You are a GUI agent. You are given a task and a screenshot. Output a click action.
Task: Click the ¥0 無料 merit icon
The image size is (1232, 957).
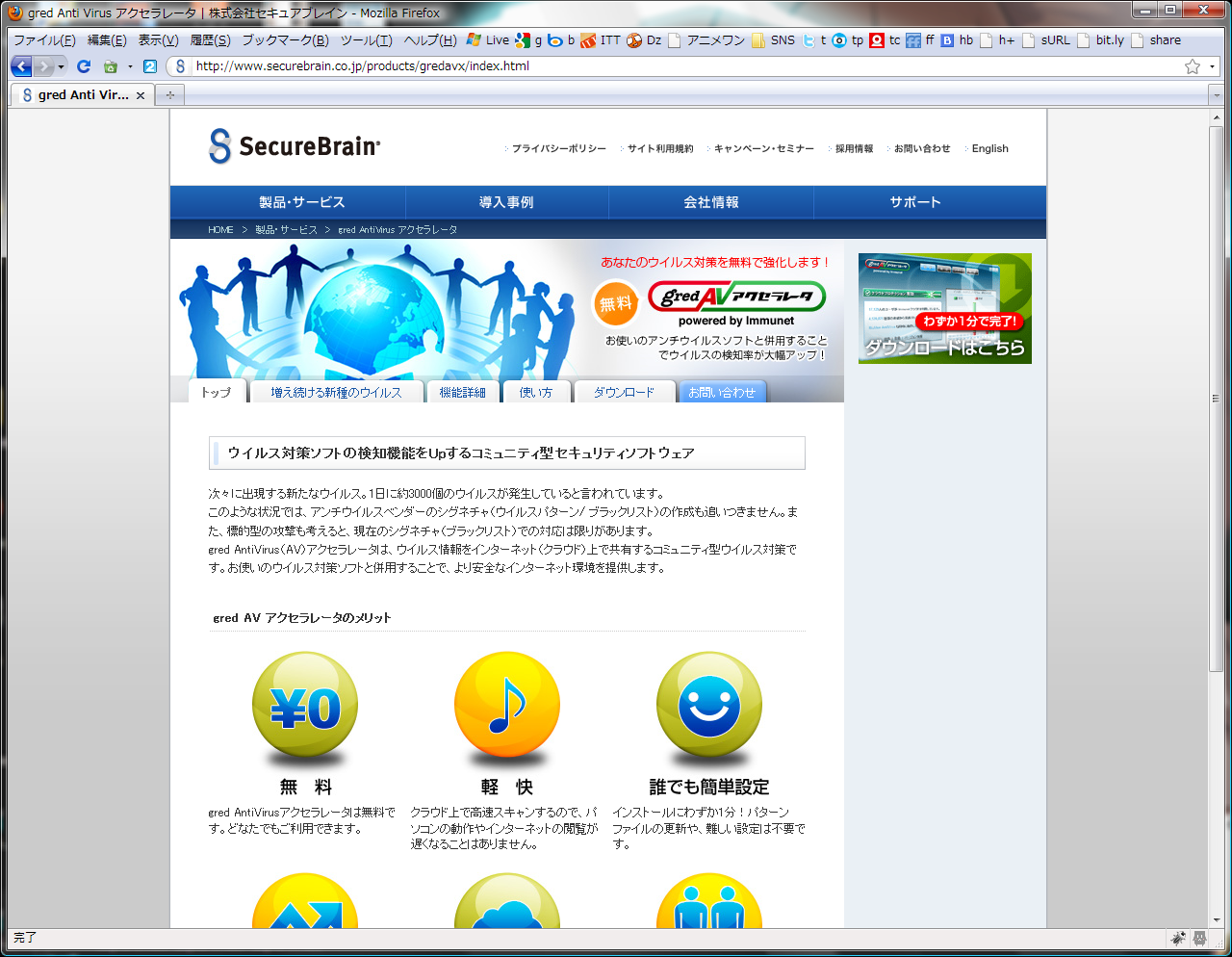(305, 705)
